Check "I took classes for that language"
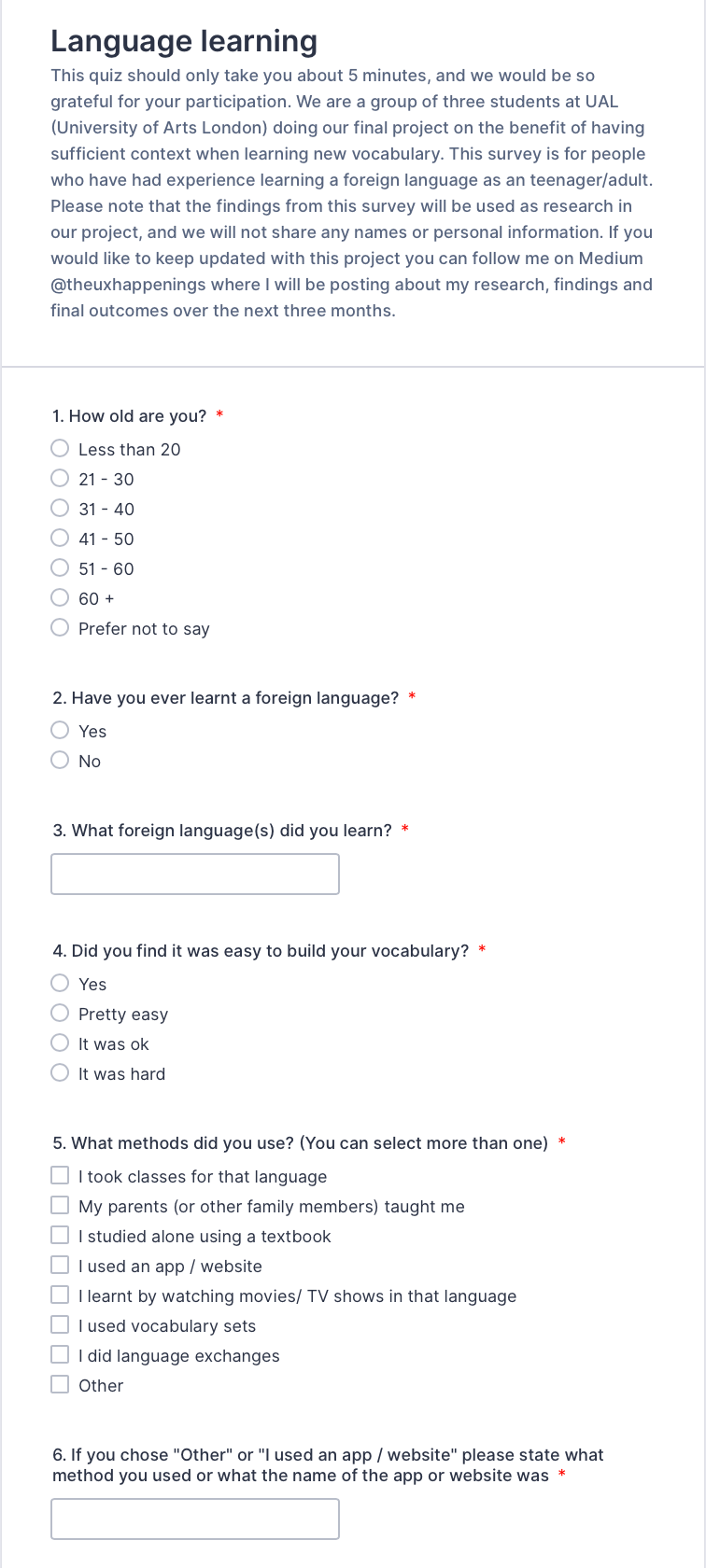The height and width of the screenshot is (1568, 706). (60, 1176)
